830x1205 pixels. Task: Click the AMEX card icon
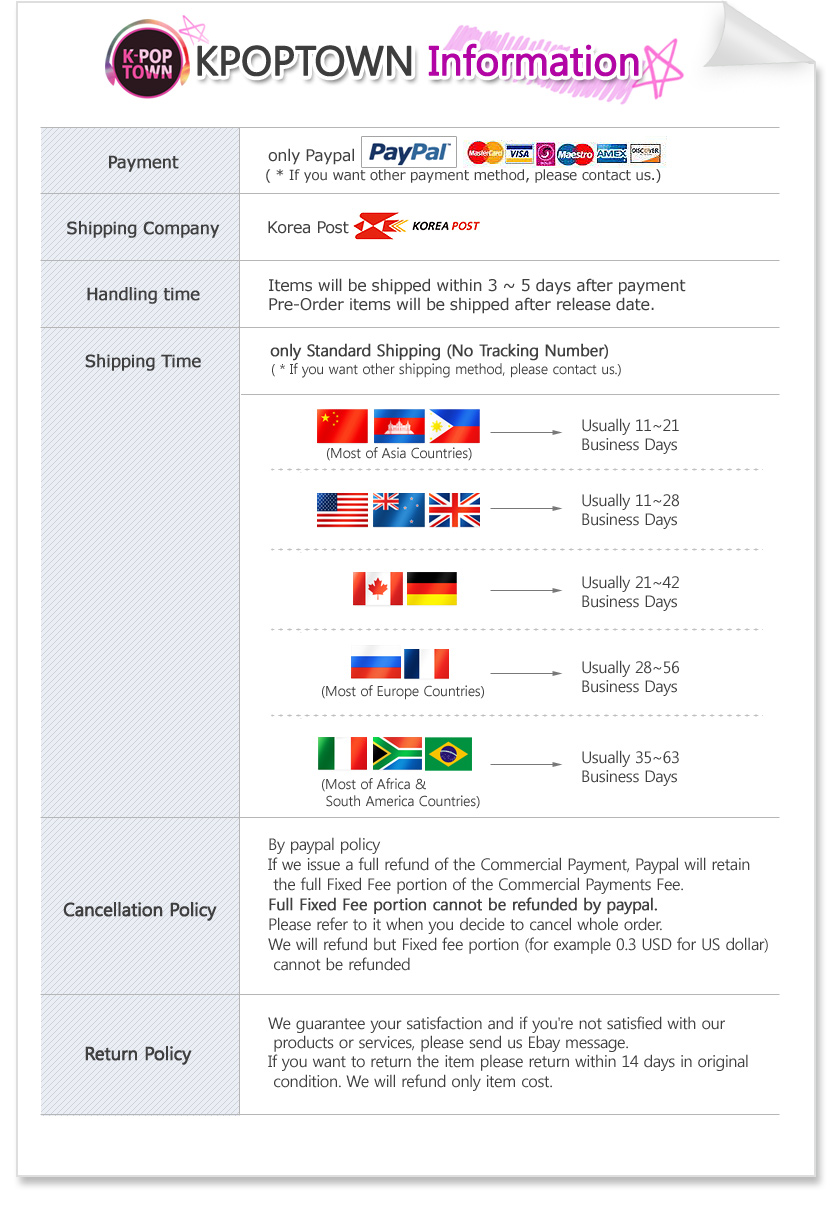pyautogui.click(x=612, y=154)
